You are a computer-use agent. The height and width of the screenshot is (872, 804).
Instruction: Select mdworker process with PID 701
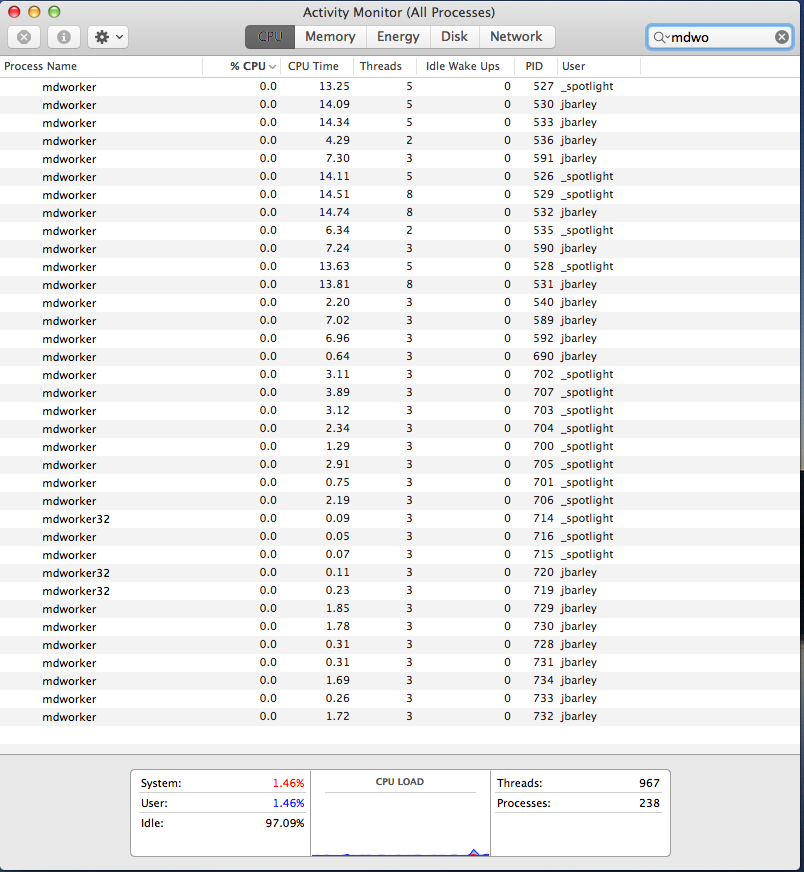point(400,482)
